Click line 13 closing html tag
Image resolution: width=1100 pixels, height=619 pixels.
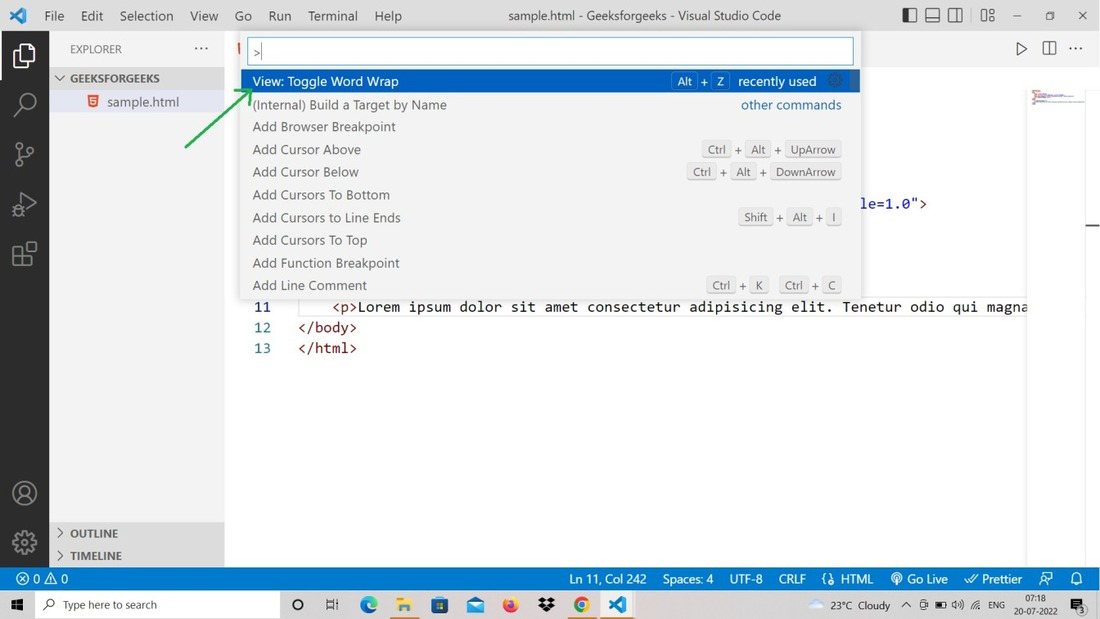(328, 348)
